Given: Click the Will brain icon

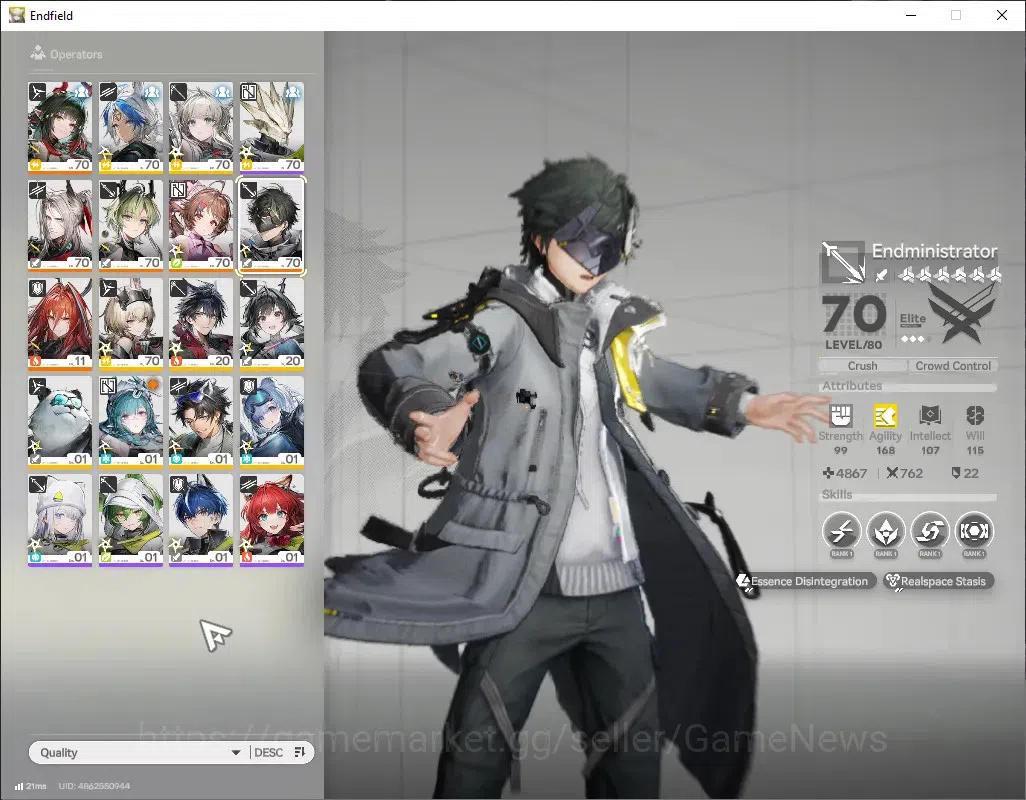Looking at the screenshot, I should coord(975,415).
